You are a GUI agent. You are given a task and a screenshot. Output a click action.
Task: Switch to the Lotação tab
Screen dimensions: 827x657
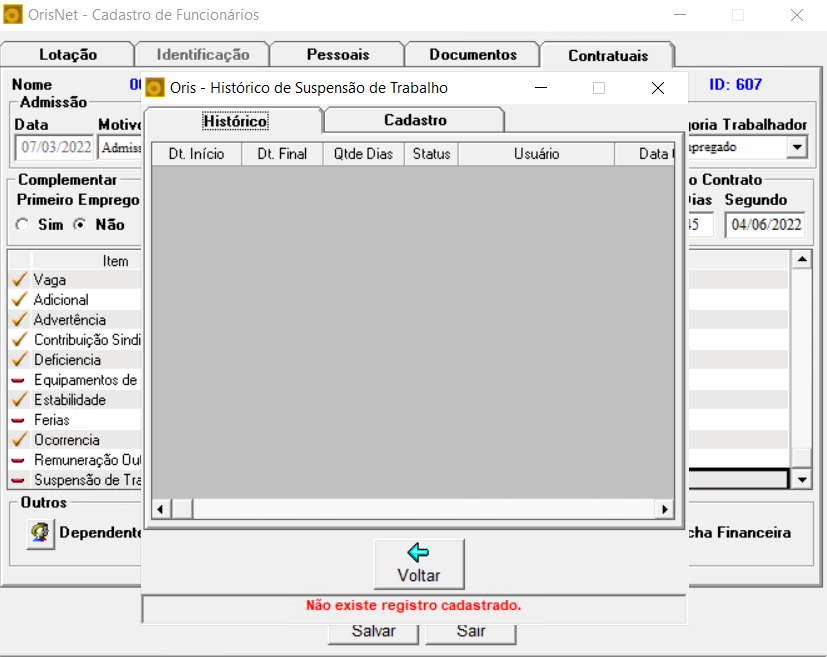(x=68, y=55)
